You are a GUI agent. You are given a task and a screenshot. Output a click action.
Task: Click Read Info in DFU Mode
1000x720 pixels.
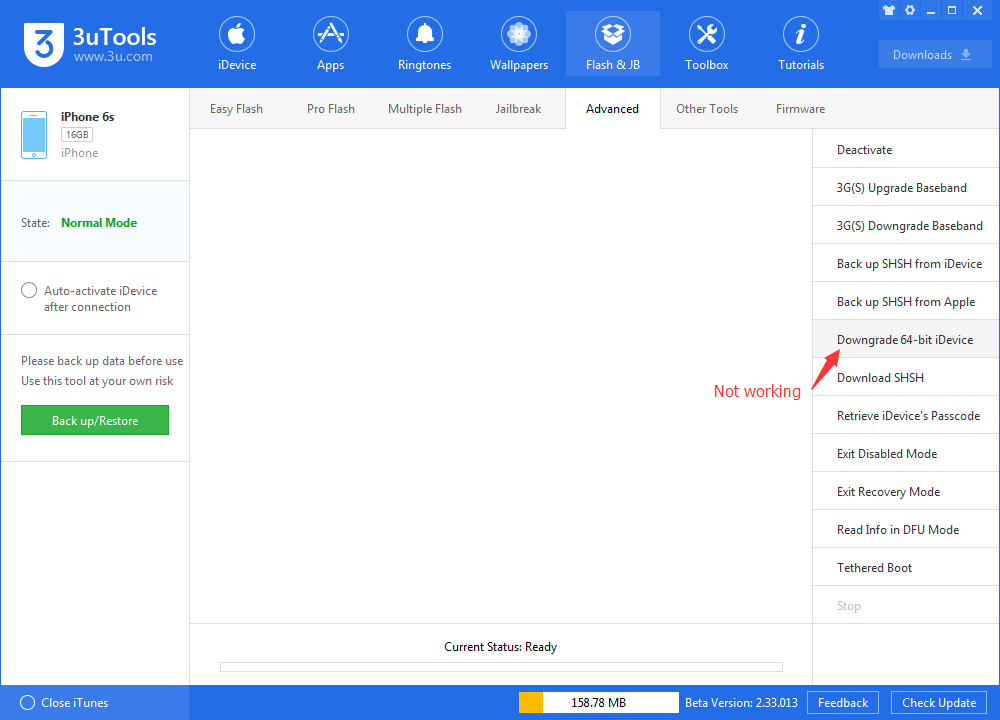pos(906,530)
